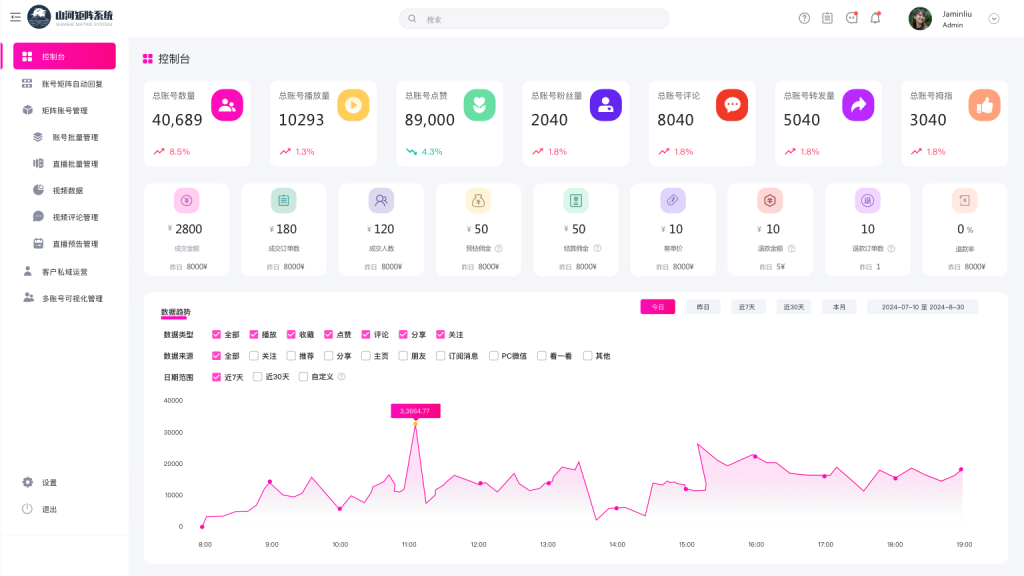Click the 总账号拇指 thumbs-up icon
Image resolution: width=1024 pixels, height=576 pixels.
pos(984,105)
